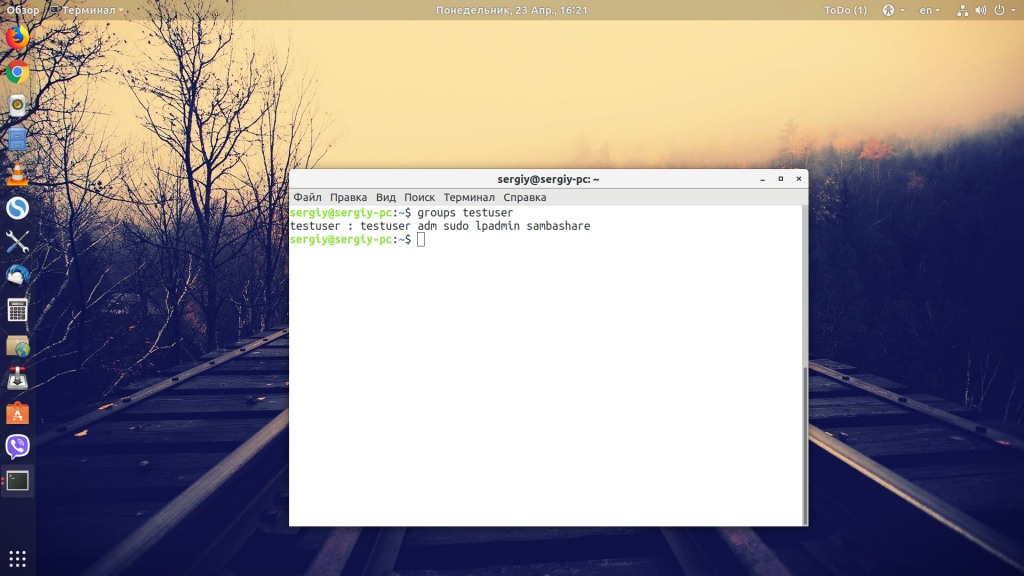Image resolution: width=1024 pixels, height=576 pixels.
Task: Open the ToDo (1) indicator
Action: coord(845,10)
